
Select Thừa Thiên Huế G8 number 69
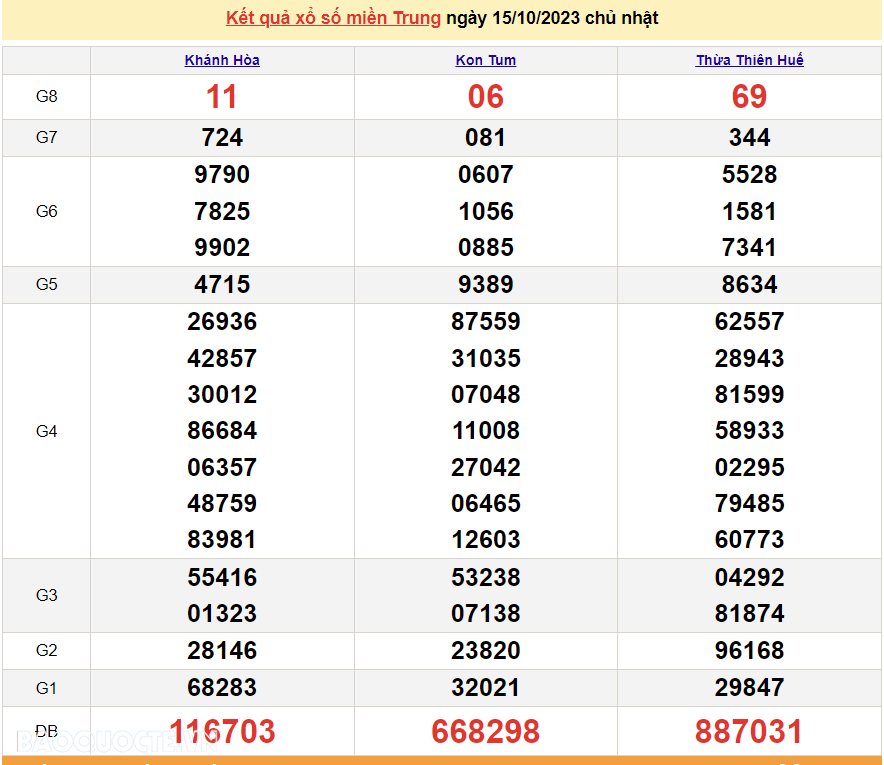pos(749,97)
